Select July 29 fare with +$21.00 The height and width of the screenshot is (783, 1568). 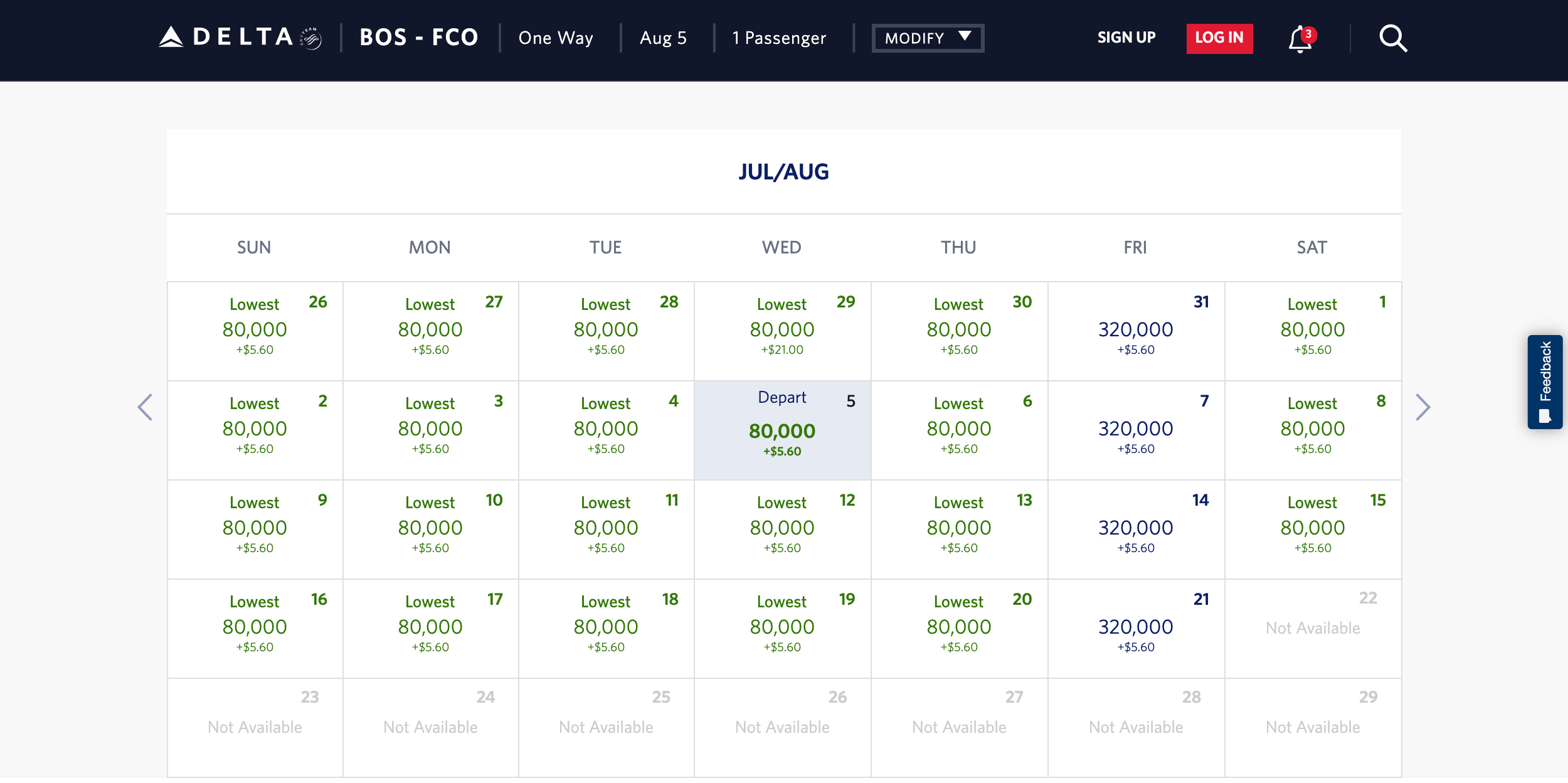(x=782, y=331)
